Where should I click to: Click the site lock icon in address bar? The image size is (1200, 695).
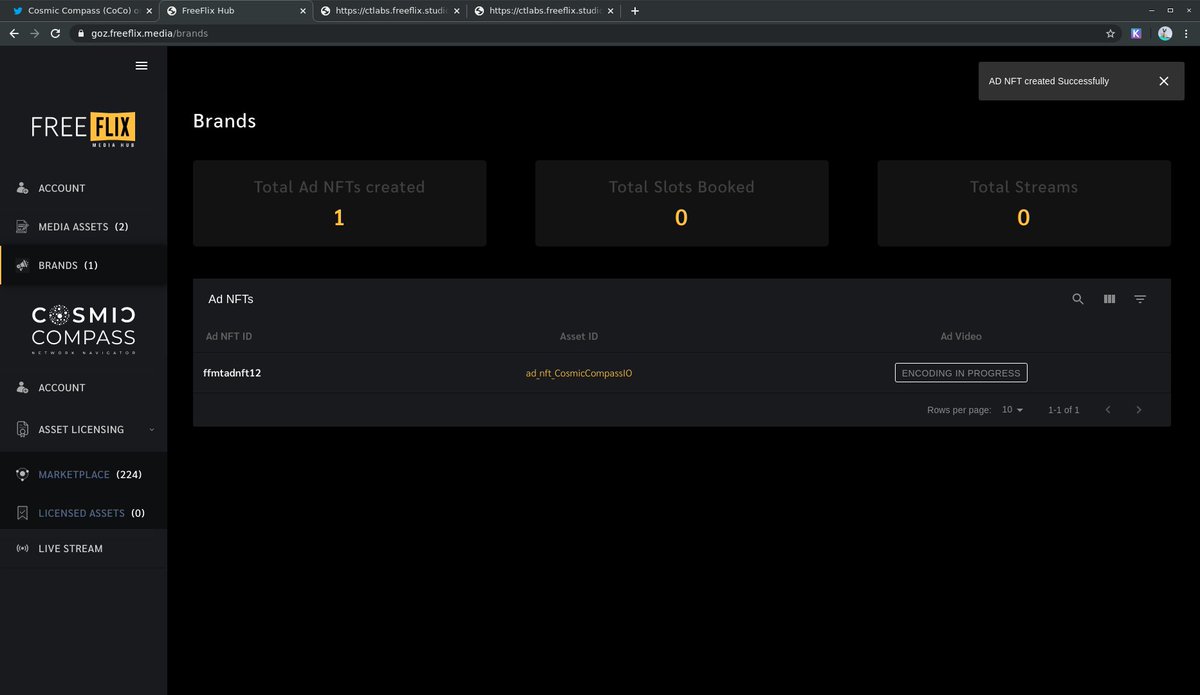(81, 33)
